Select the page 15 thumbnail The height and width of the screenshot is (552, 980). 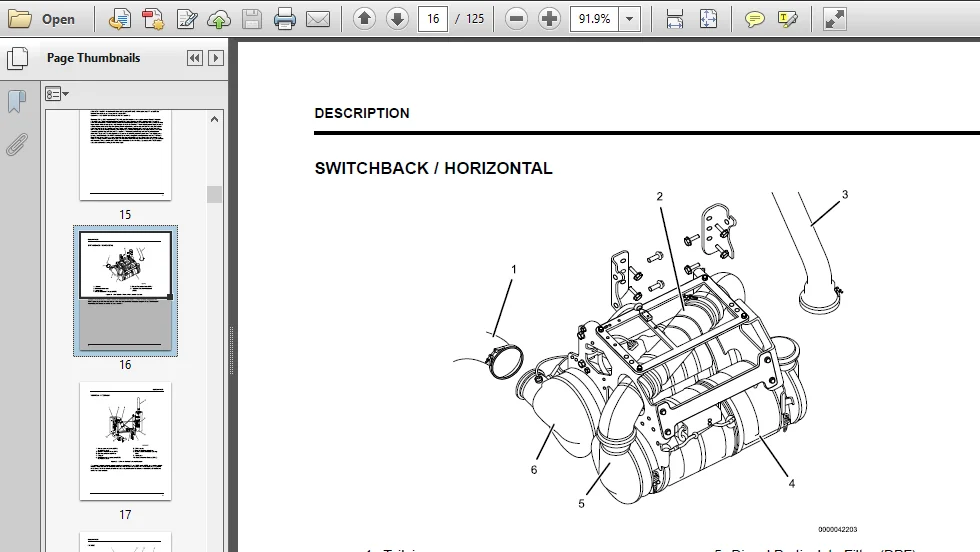click(x=125, y=154)
